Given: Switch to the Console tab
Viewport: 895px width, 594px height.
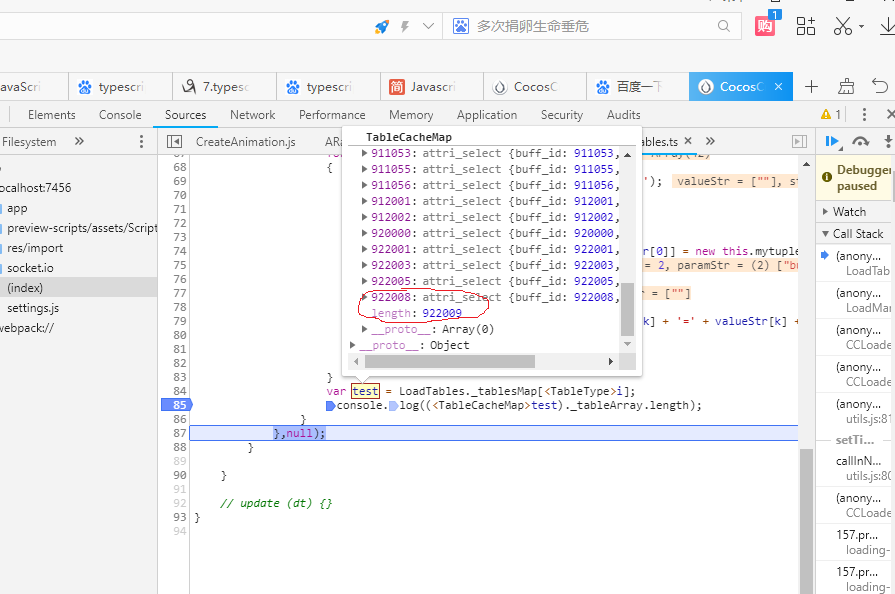Looking at the screenshot, I should 120,115.
